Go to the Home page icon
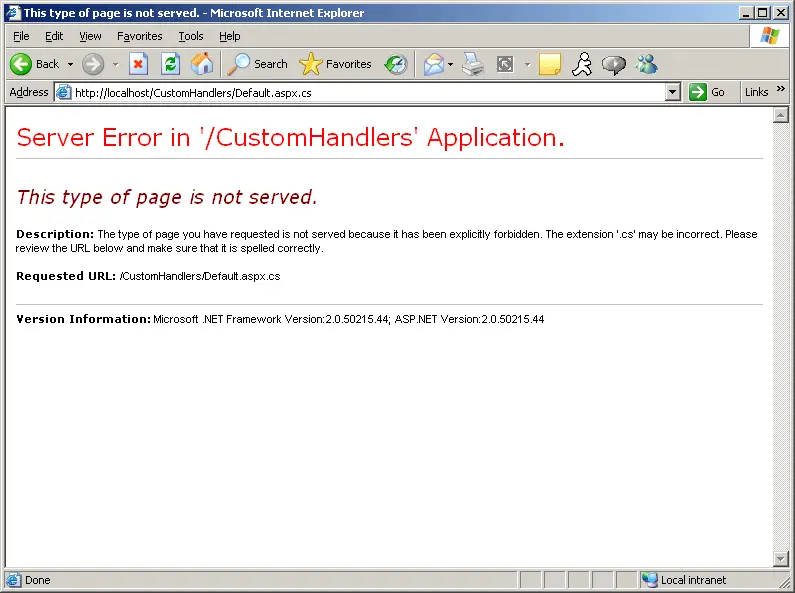 (202, 64)
